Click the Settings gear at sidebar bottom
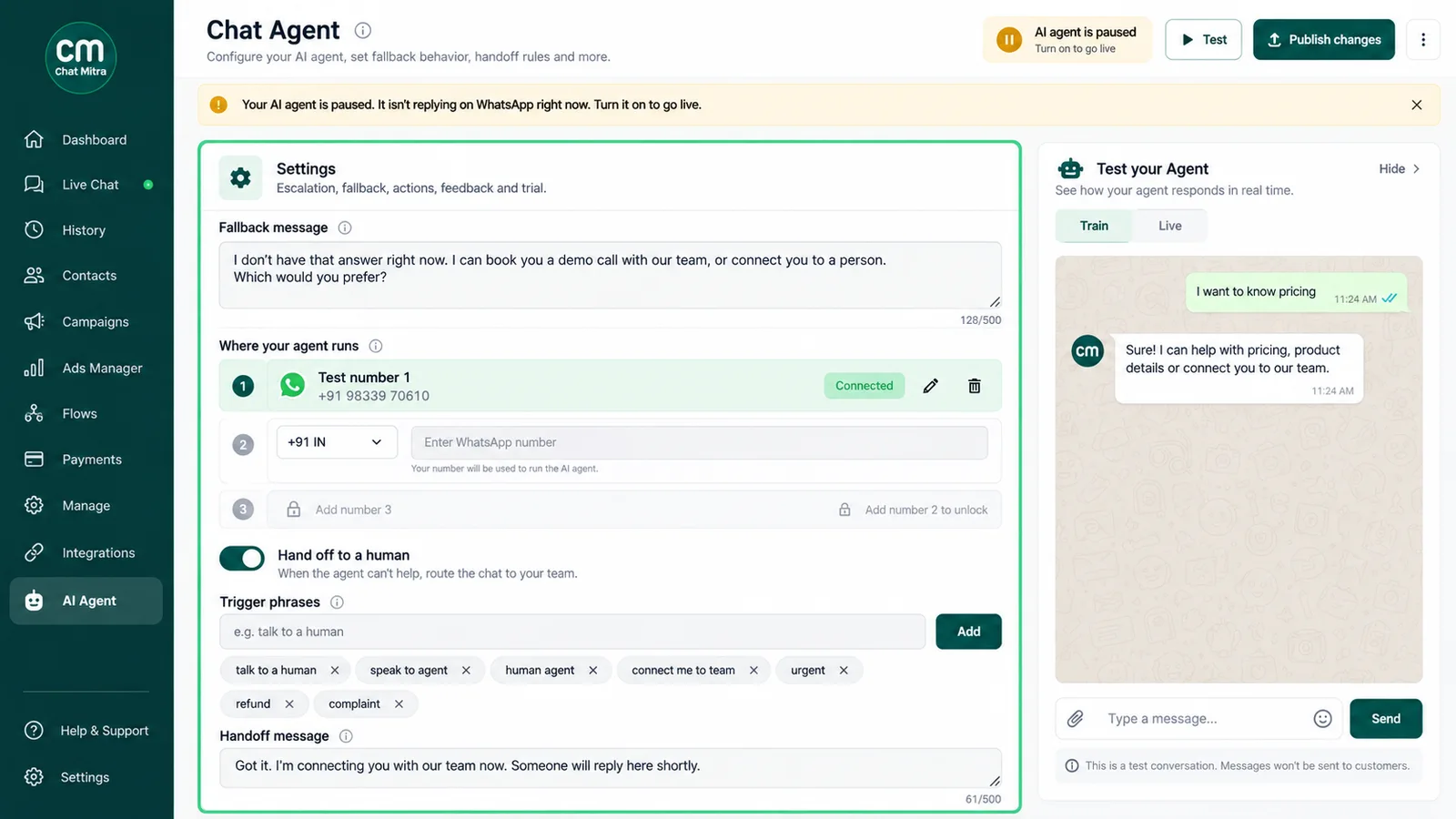The width and height of the screenshot is (1456, 819). (34, 776)
